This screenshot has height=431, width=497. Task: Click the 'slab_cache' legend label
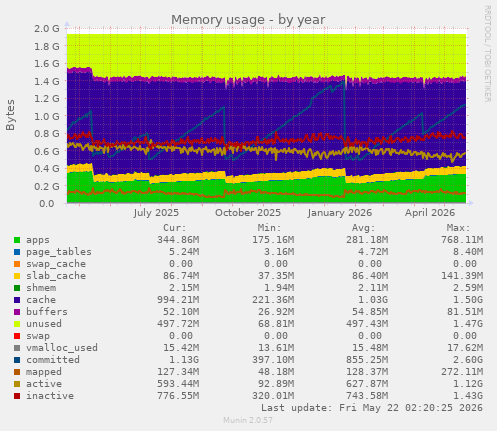(56, 276)
